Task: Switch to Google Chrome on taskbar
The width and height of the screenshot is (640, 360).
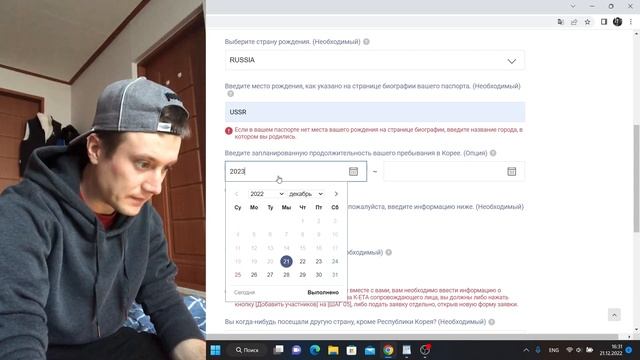Action: click(388, 350)
